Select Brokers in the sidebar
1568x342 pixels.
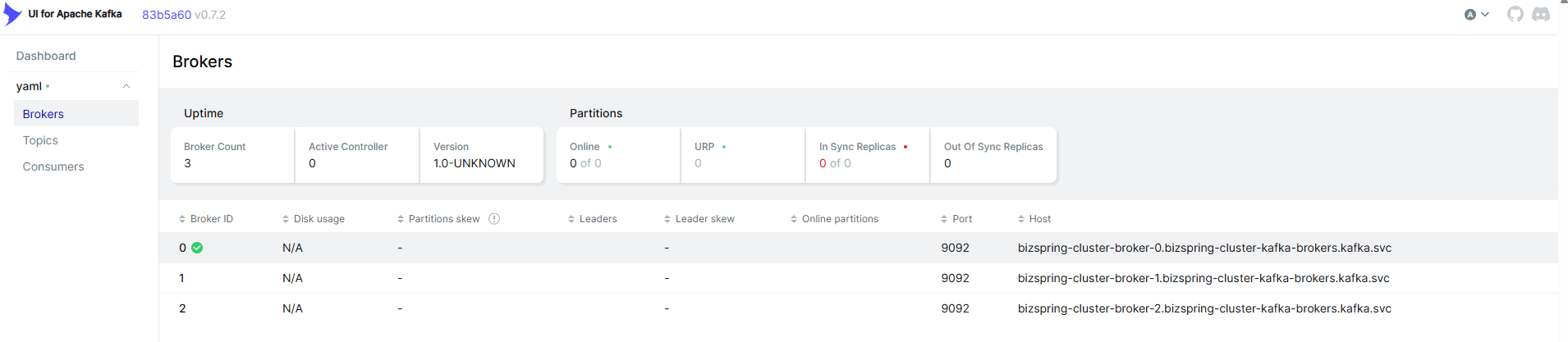(44, 114)
